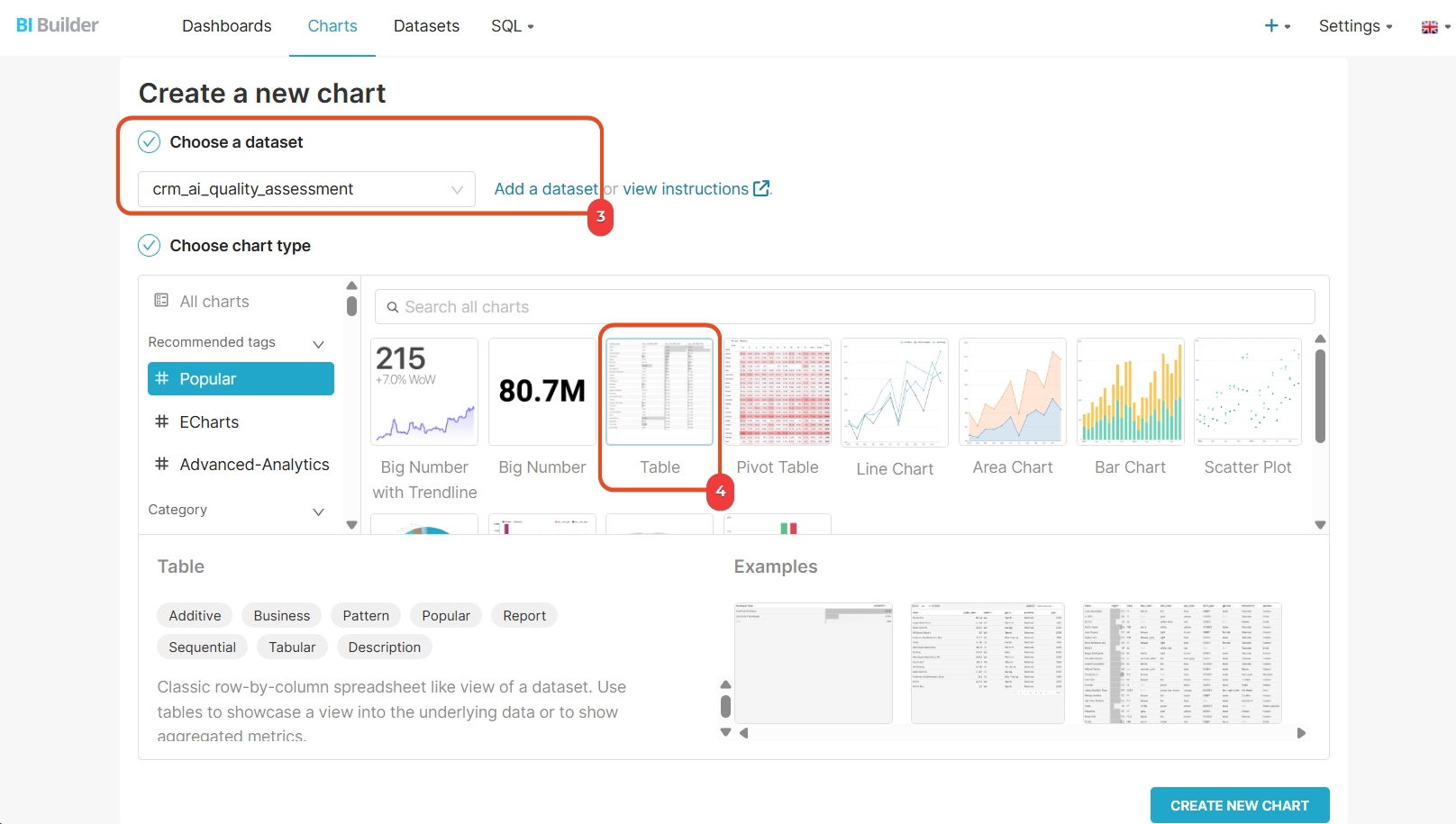Screen dimensions: 1456x824
Task: Show All charts in the gallery
Action: (214, 302)
